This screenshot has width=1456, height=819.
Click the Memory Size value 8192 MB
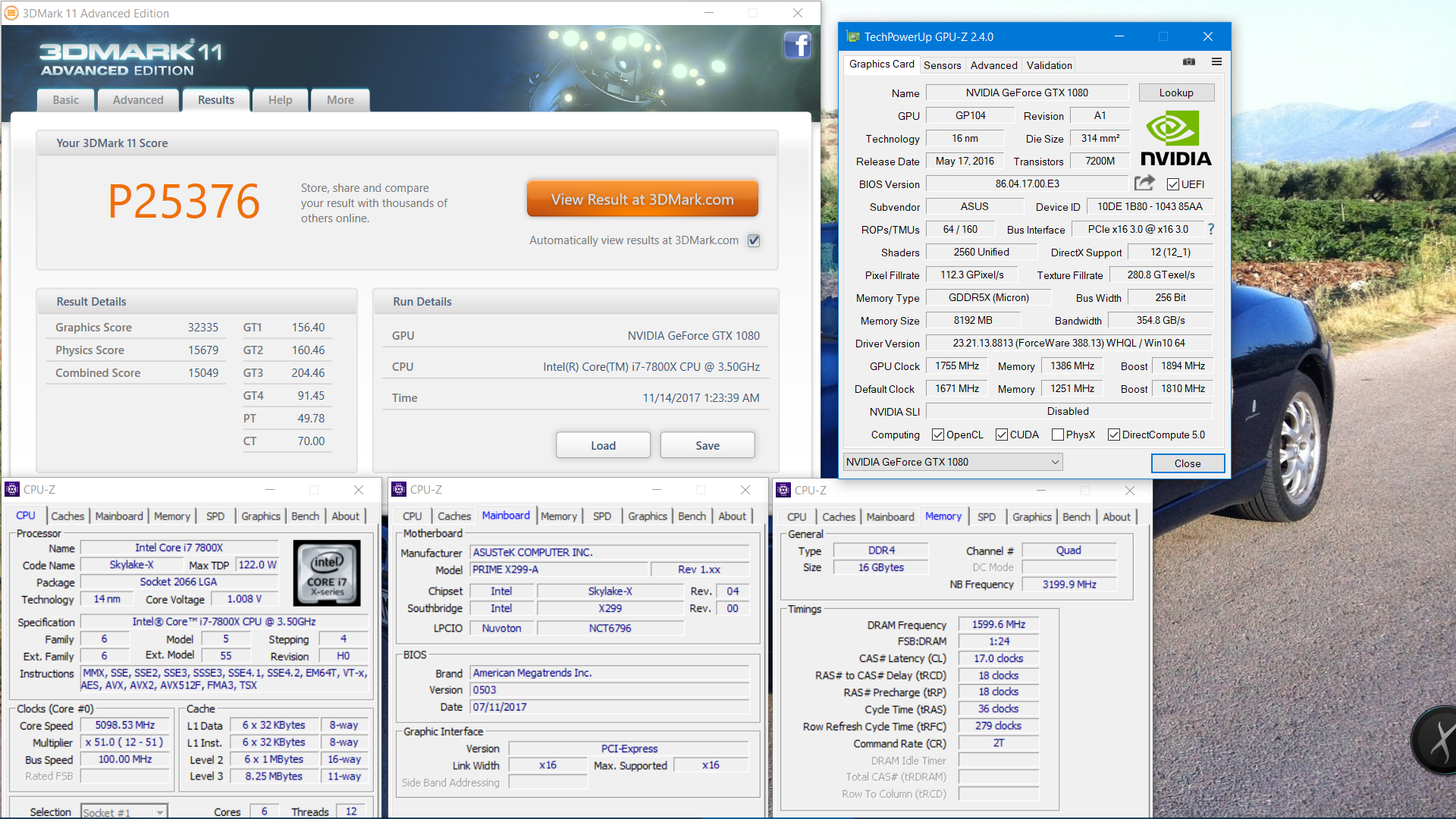[972, 320]
